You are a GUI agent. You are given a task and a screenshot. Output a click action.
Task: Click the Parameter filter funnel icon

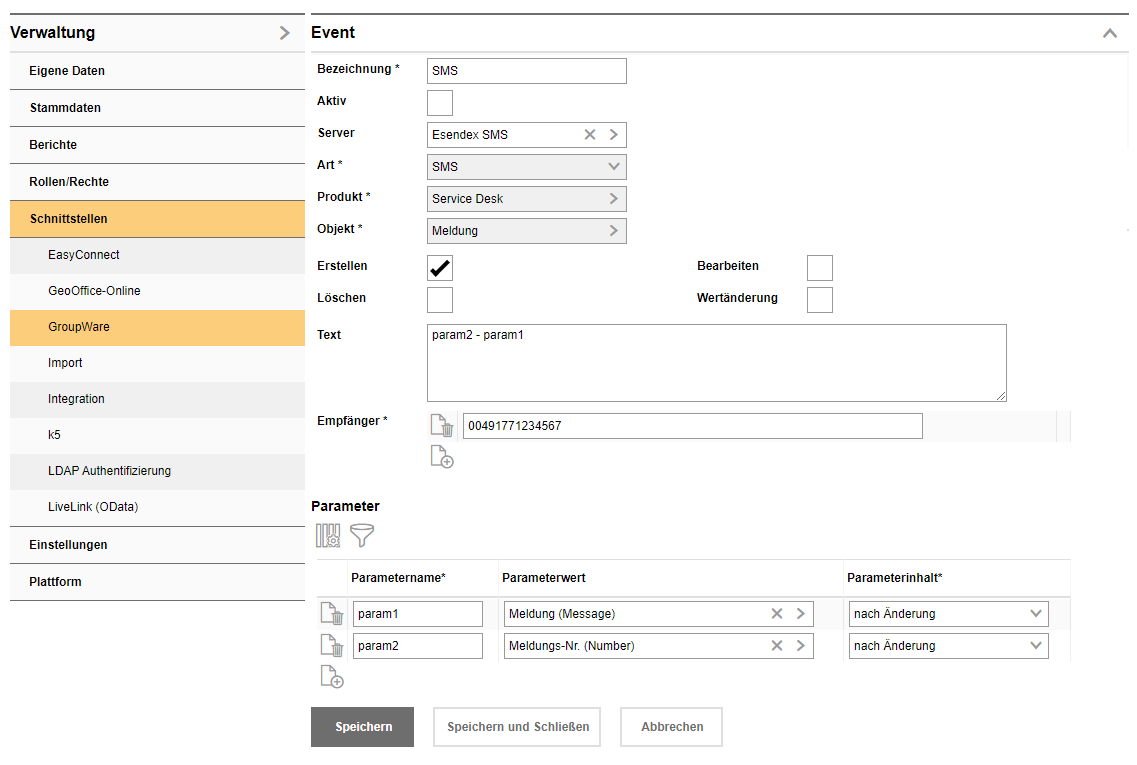(x=362, y=536)
